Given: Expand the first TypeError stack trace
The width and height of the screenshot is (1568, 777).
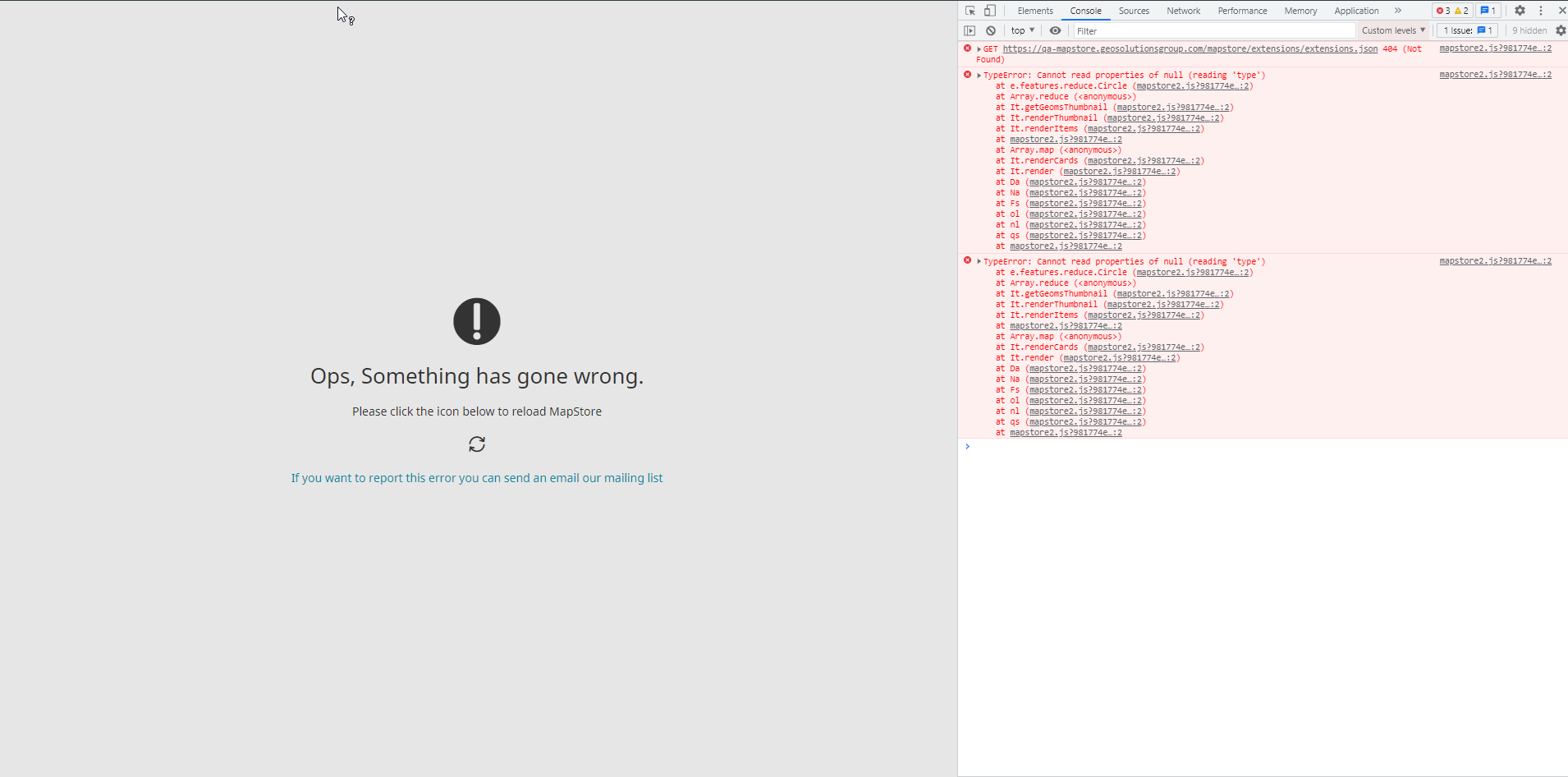Looking at the screenshot, I should [x=979, y=76].
